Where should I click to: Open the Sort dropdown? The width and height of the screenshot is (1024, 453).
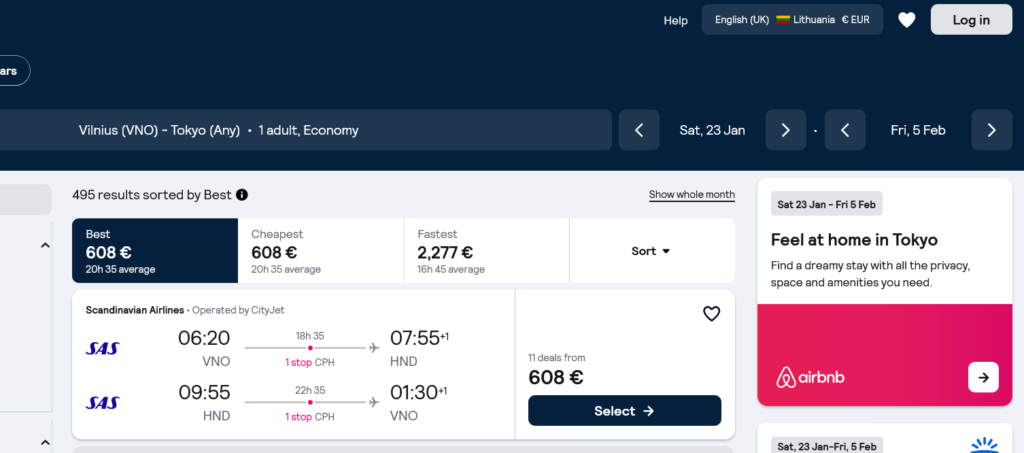(x=651, y=251)
